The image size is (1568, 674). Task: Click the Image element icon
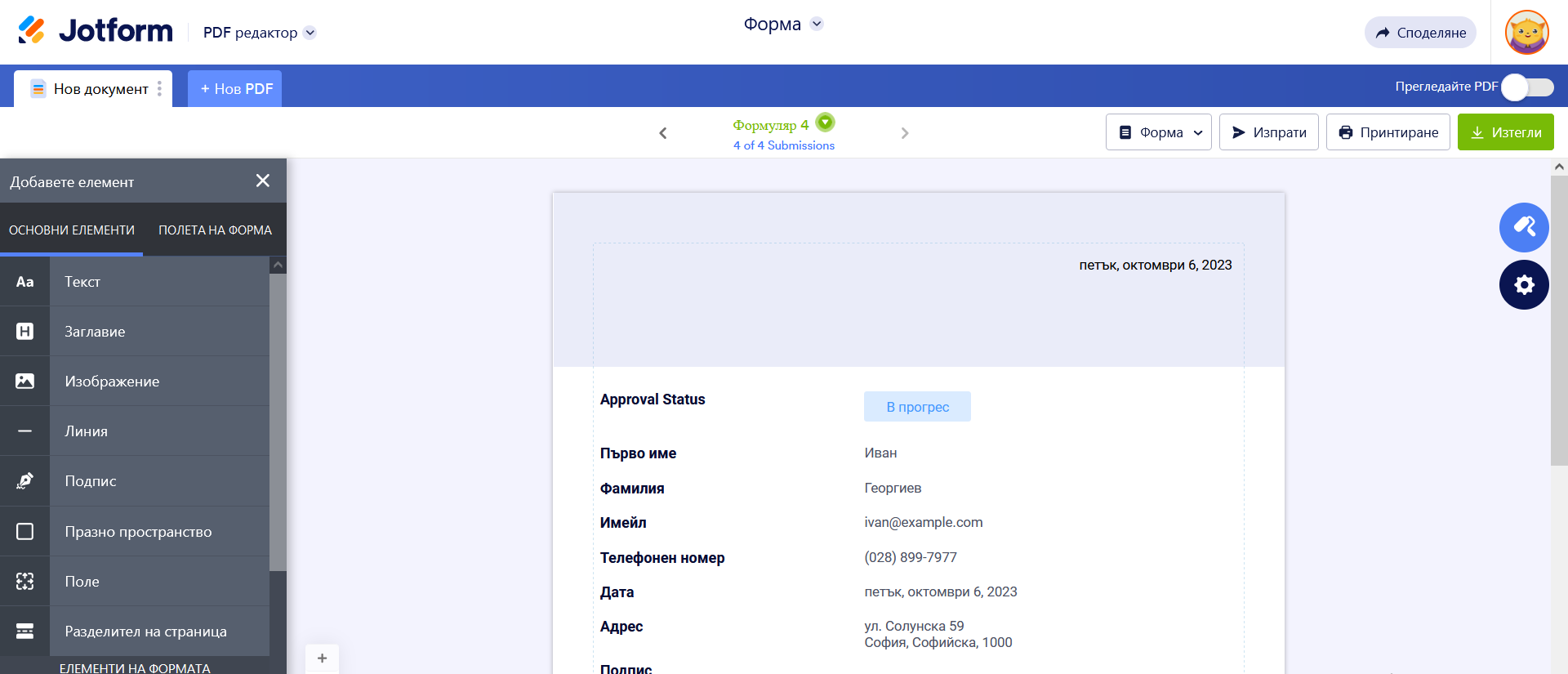pos(24,382)
